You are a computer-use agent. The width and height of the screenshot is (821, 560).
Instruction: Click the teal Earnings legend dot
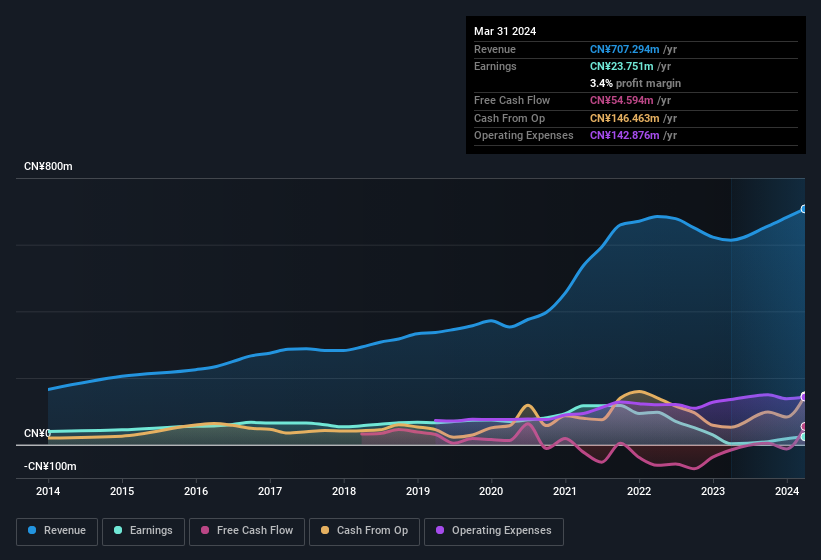[x=118, y=531]
